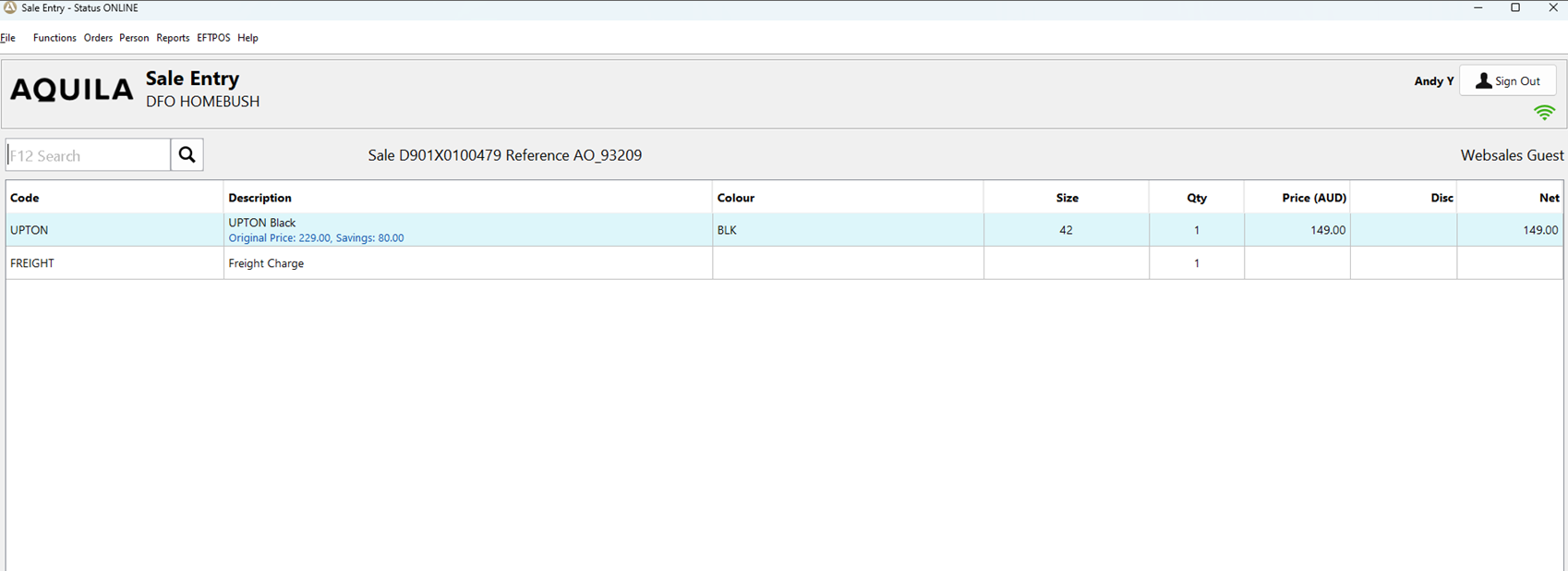Select the FREIGHT row quantity cell
This screenshot has height=571, width=1568.
1197,263
